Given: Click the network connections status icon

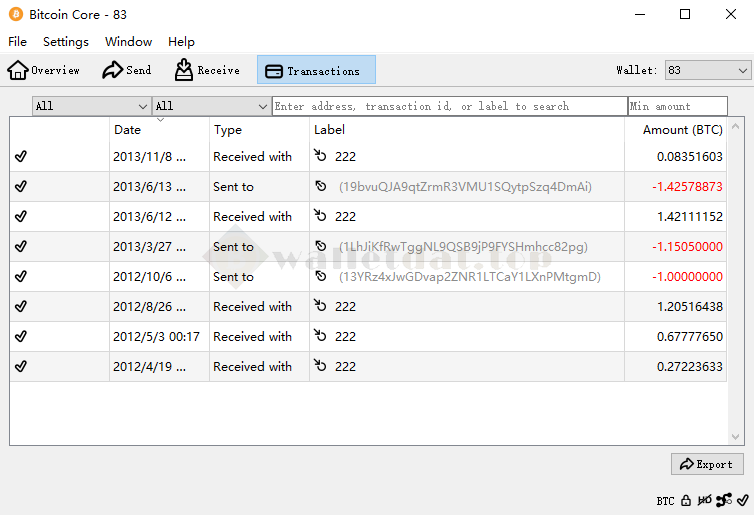Looking at the screenshot, I should pos(722,500).
